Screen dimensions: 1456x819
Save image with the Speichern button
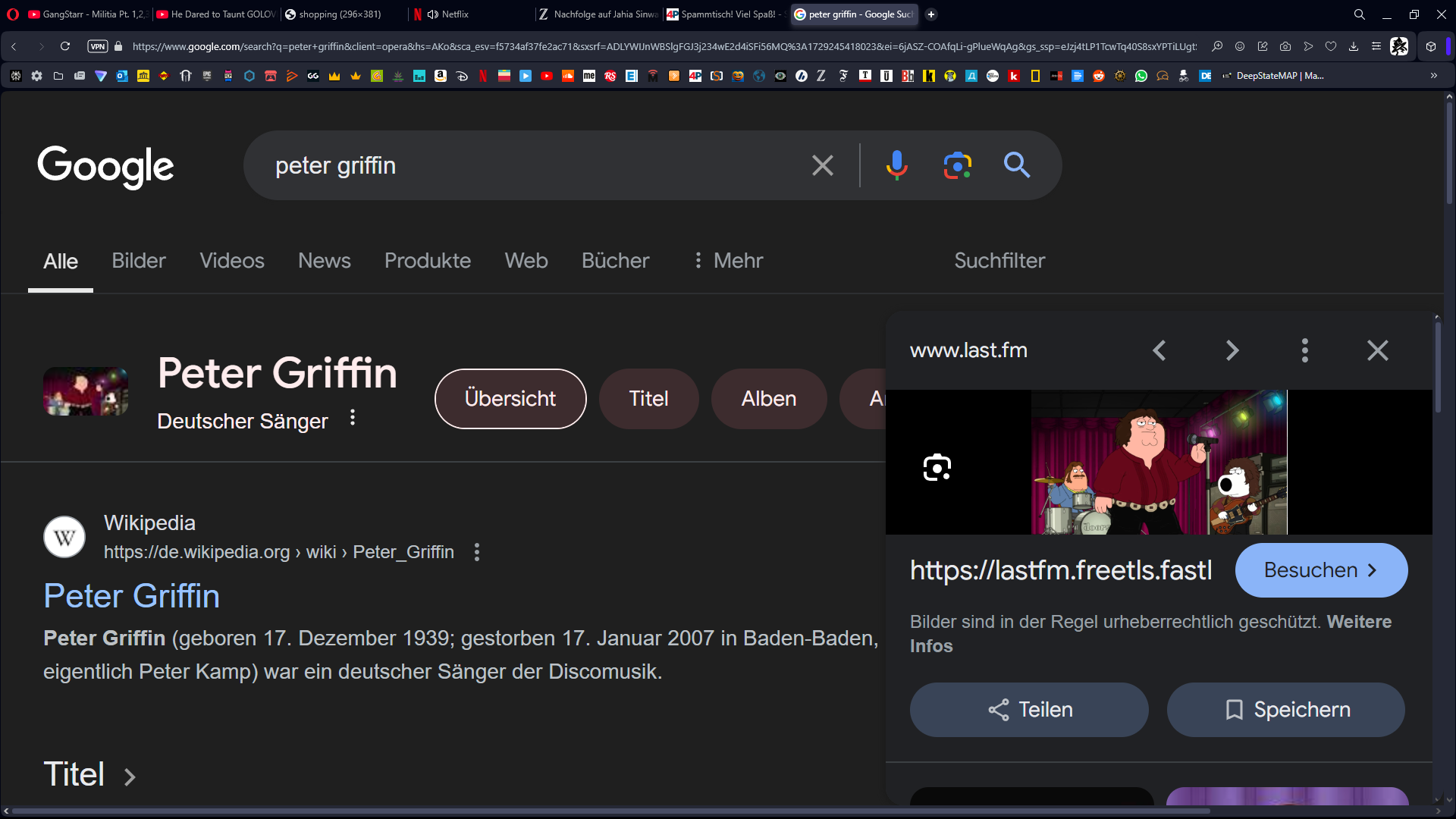[1286, 710]
